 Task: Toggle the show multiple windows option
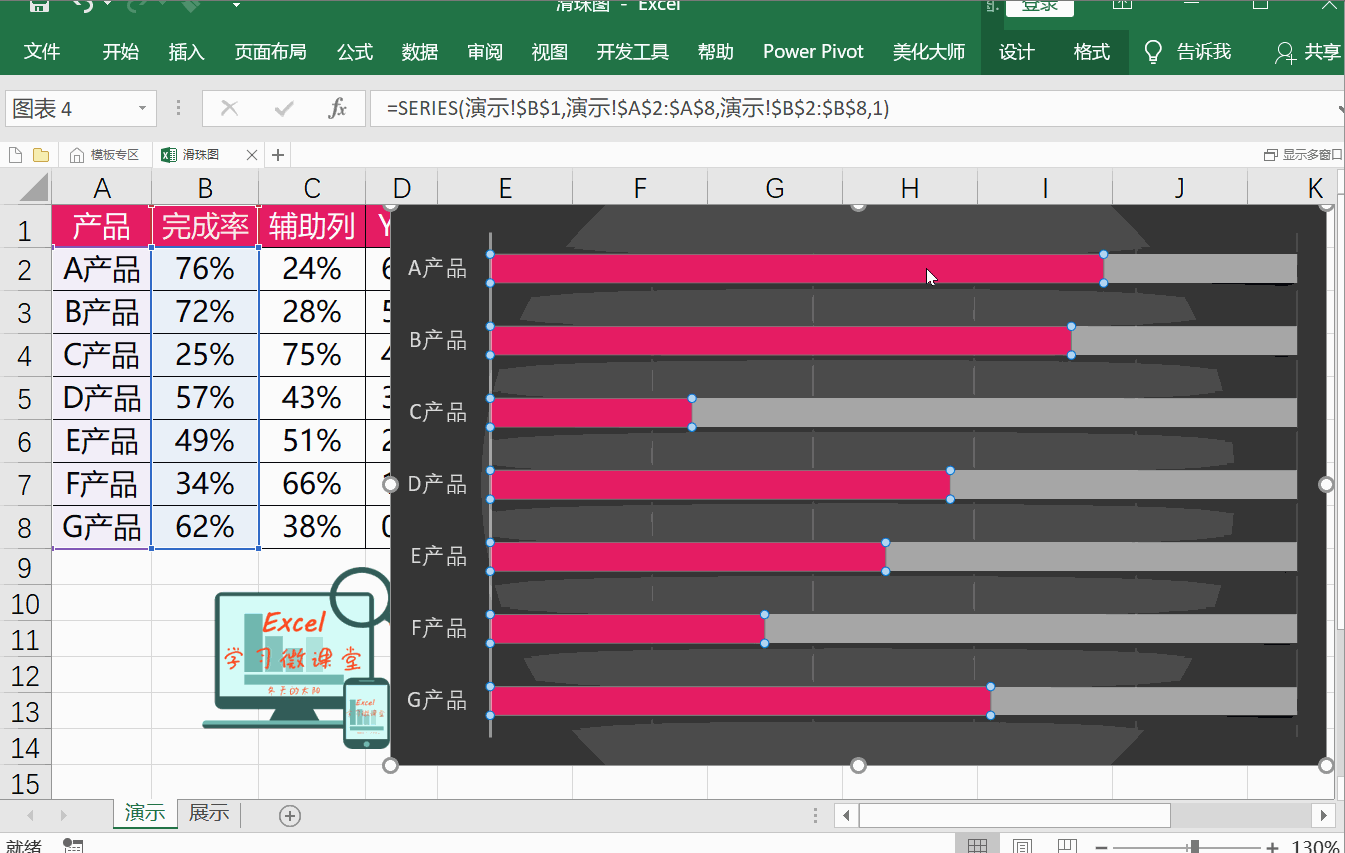tap(1303, 155)
